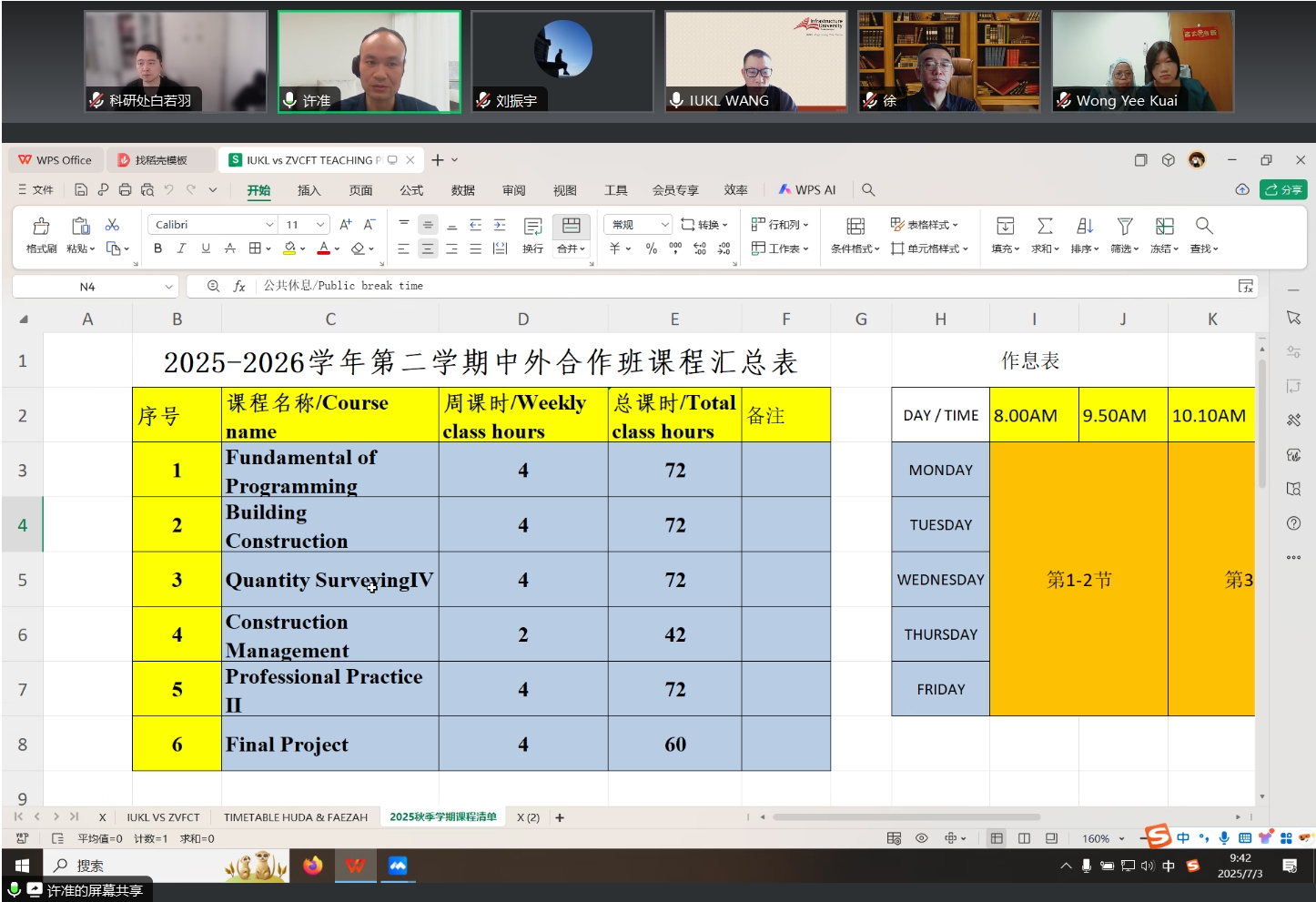Click the Freeze Panes (冻结) icon
Screen dimensions: 1316x902
coord(1164,227)
